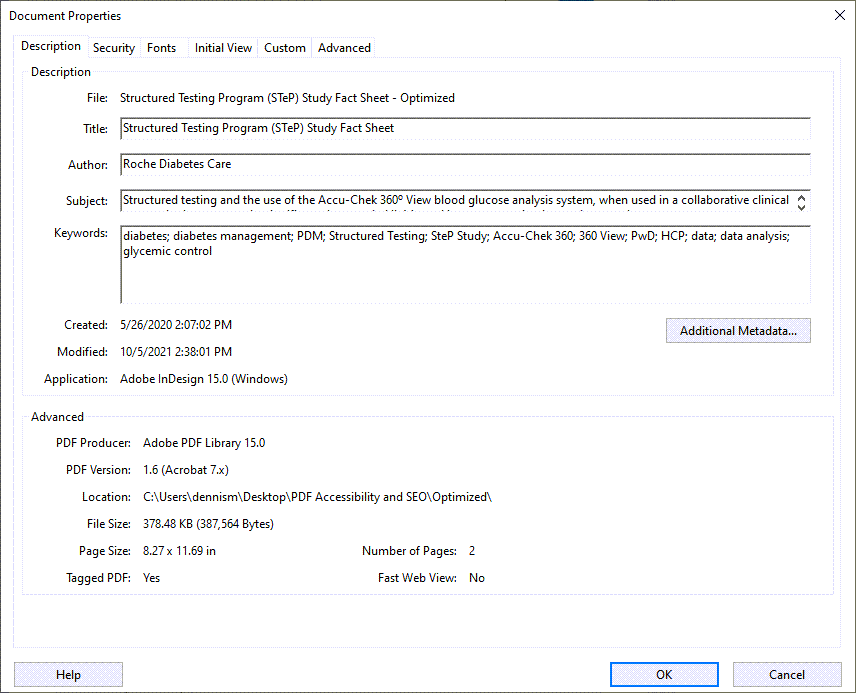Viewport: 856px width, 693px height.
Task: Click the Tagged PDF value Yes
Action: pos(151,578)
